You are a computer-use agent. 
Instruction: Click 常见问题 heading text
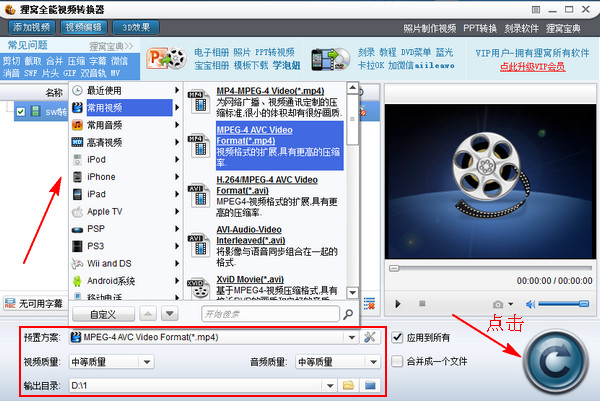[x=28, y=45]
